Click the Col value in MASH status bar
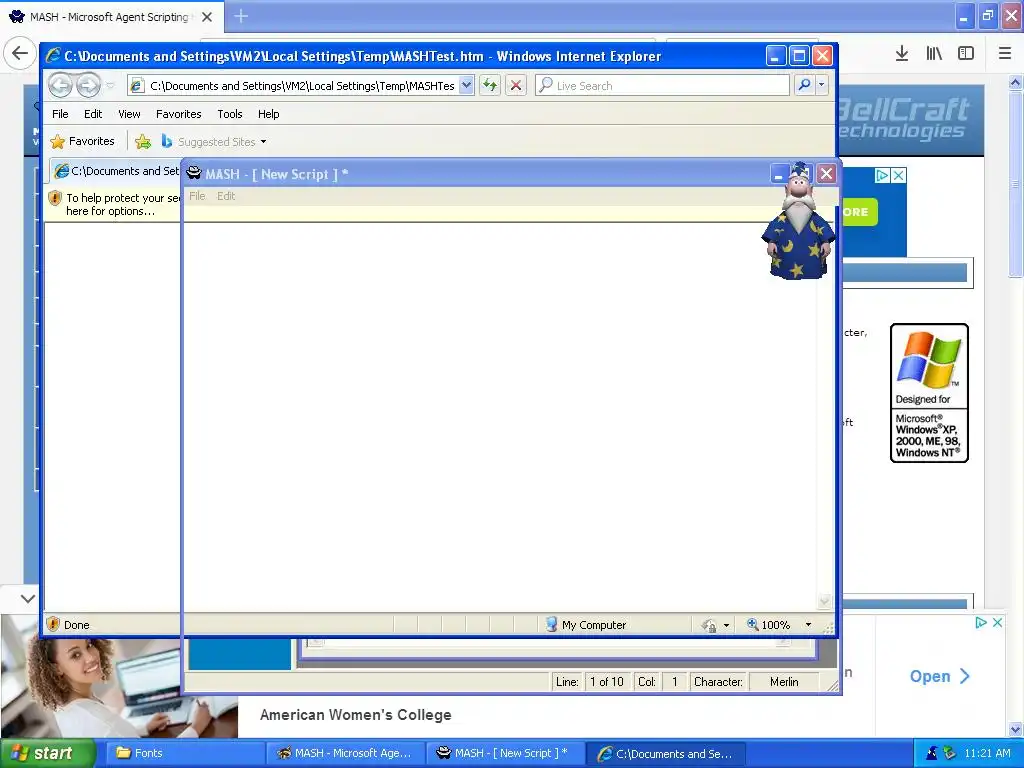Image resolution: width=1024 pixels, height=768 pixels. [x=675, y=682]
